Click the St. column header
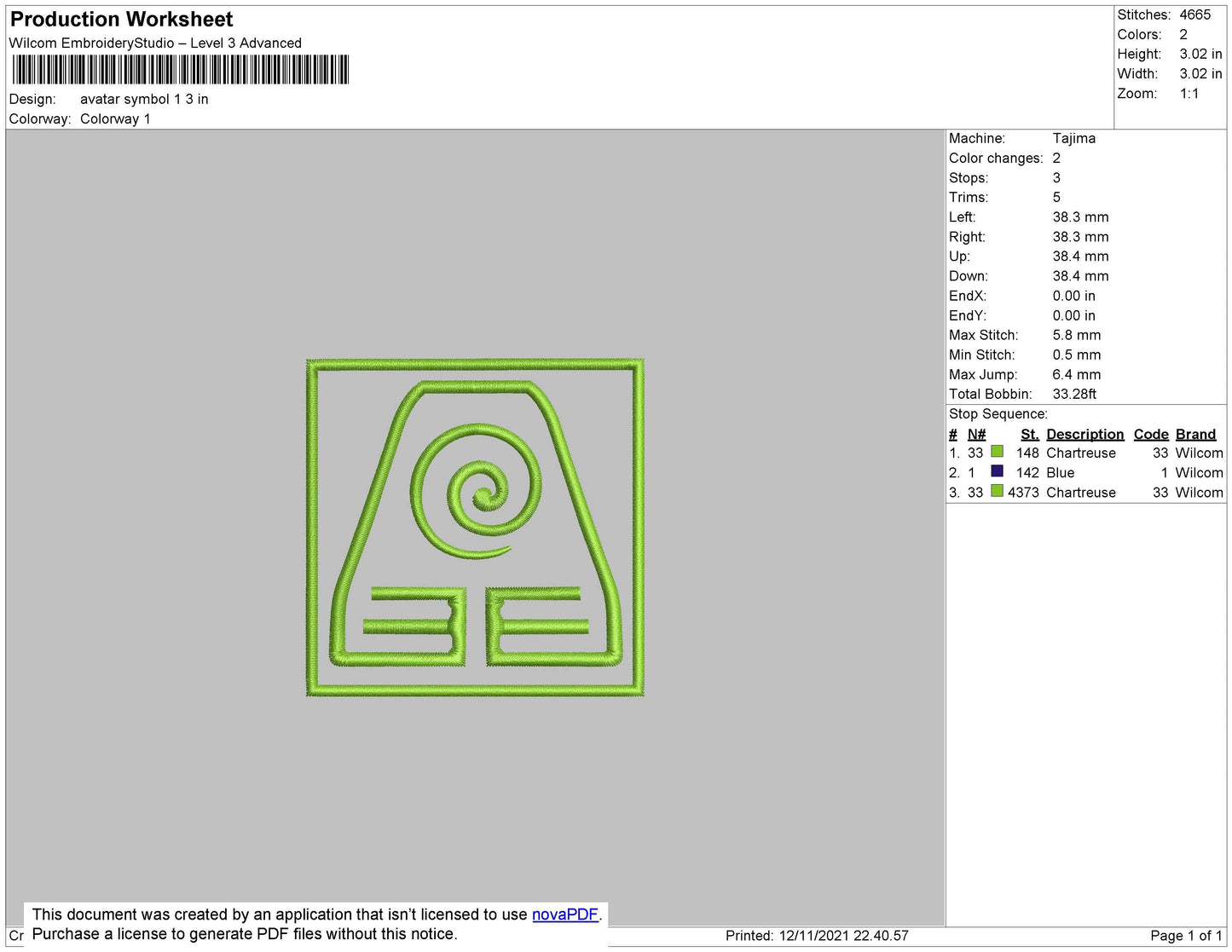 (x=1029, y=434)
